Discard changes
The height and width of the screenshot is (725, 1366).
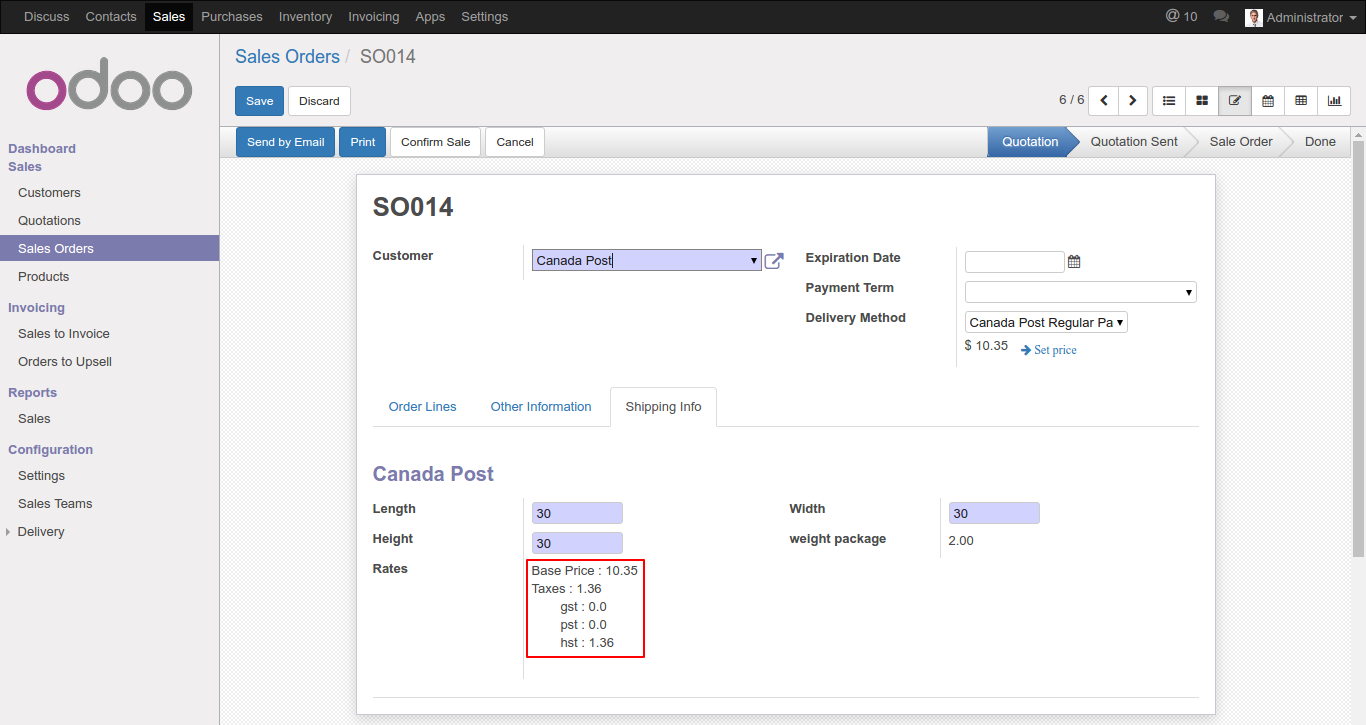319,101
